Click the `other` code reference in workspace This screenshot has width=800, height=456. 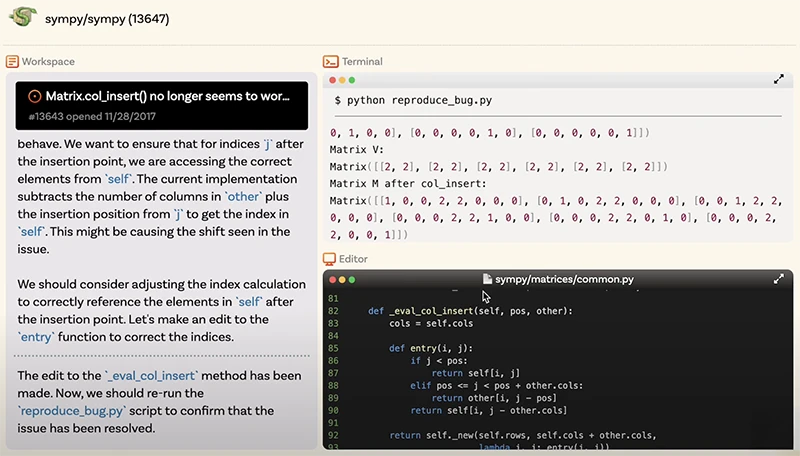coord(243,197)
